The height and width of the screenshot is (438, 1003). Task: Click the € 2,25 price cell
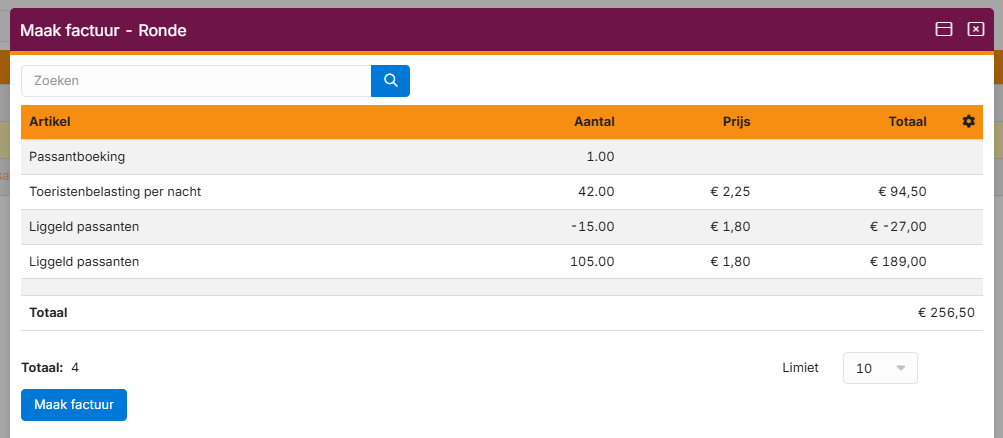[730, 192]
